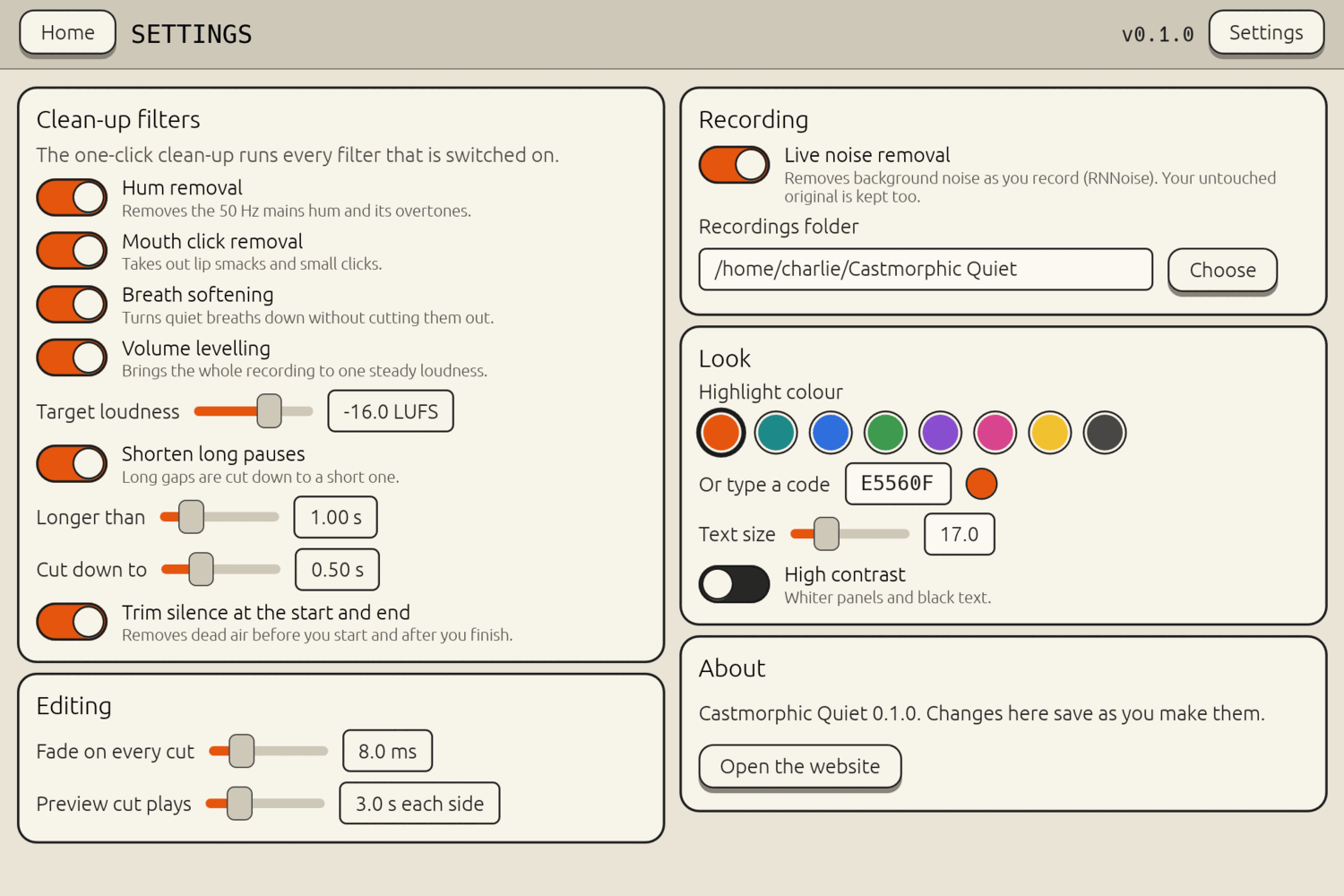Image resolution: width=1344 pixels, height=896 pixels.
Task: Adjust the Target loudness slider
Action: [x=254, y=411]
